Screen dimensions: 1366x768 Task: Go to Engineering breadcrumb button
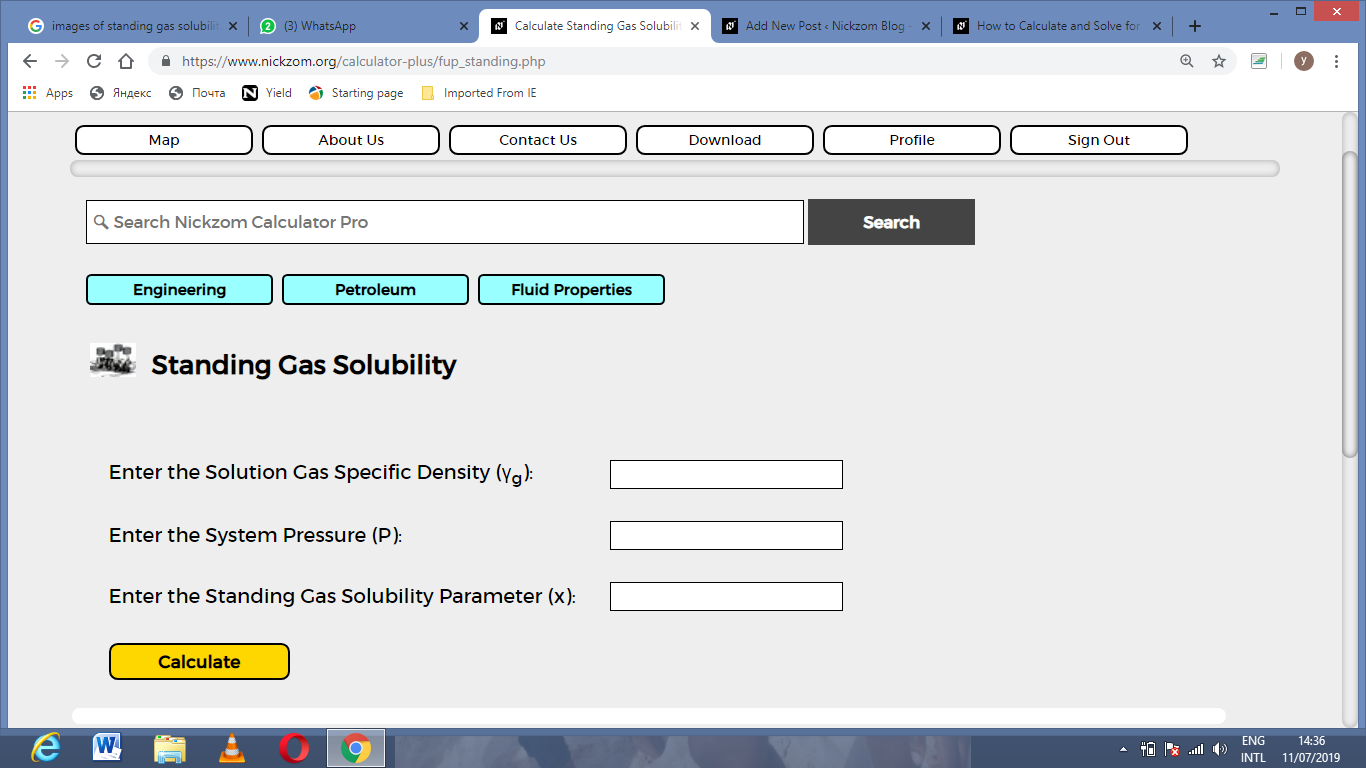point(179,290)
